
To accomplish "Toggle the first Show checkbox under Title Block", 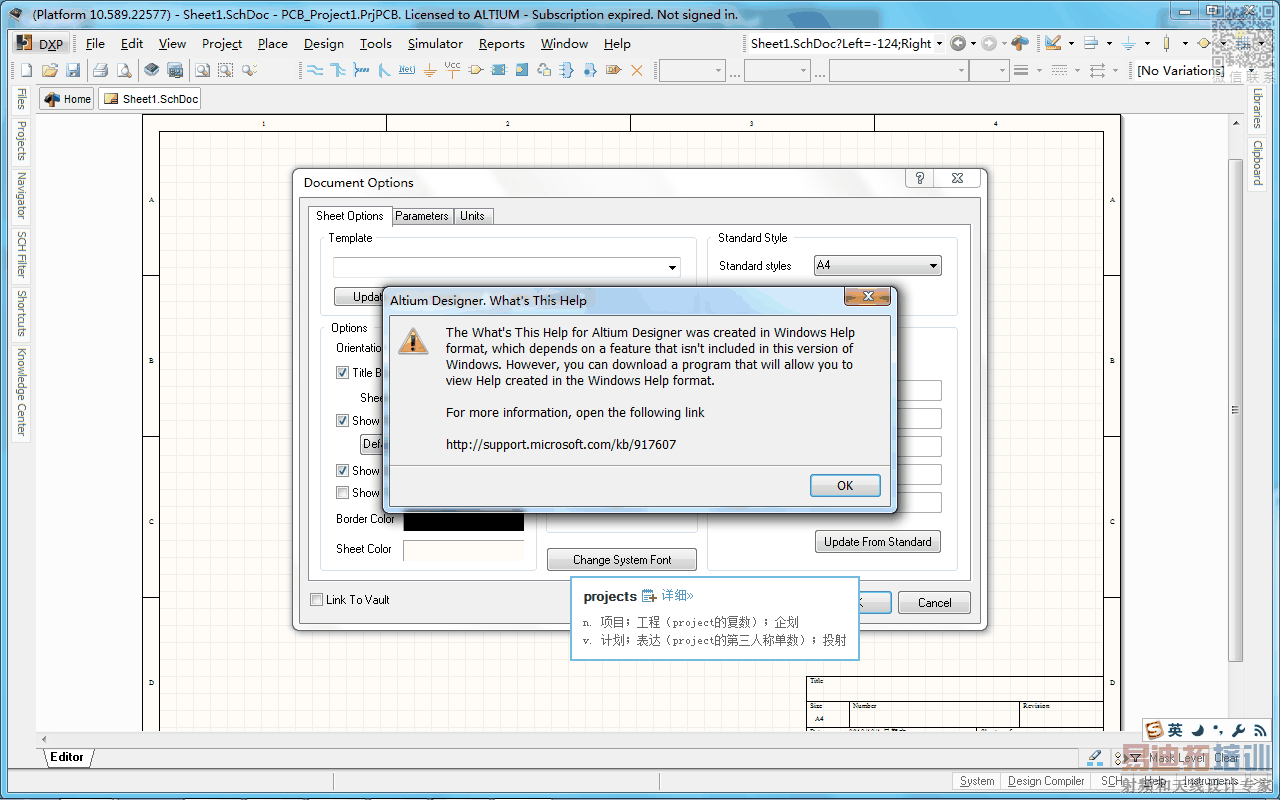I will coord(343,421).
